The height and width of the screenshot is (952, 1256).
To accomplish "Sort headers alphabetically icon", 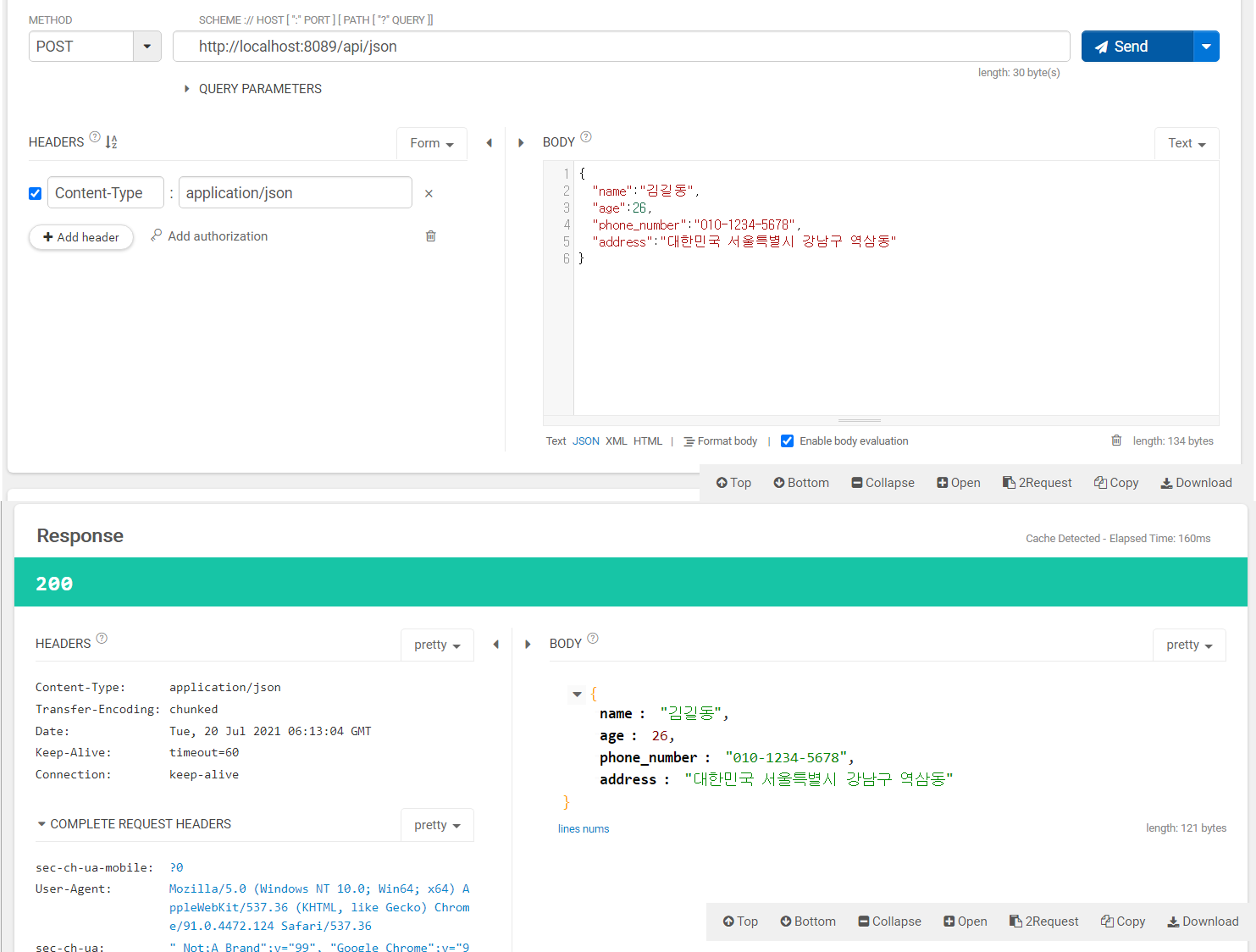I will pyautogui.click(x=111, y=141).
